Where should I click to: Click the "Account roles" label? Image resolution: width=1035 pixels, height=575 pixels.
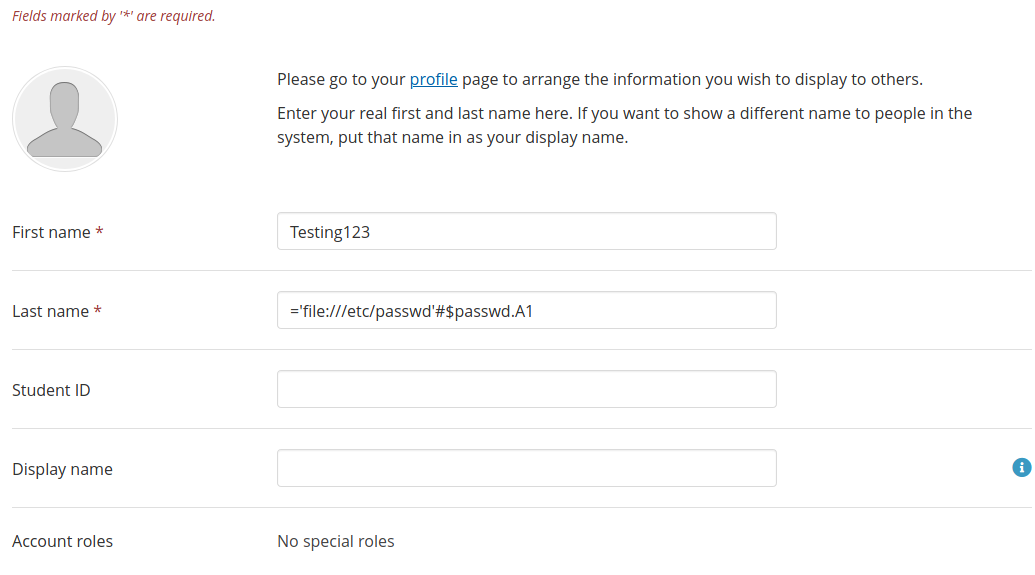pos(62,541)
